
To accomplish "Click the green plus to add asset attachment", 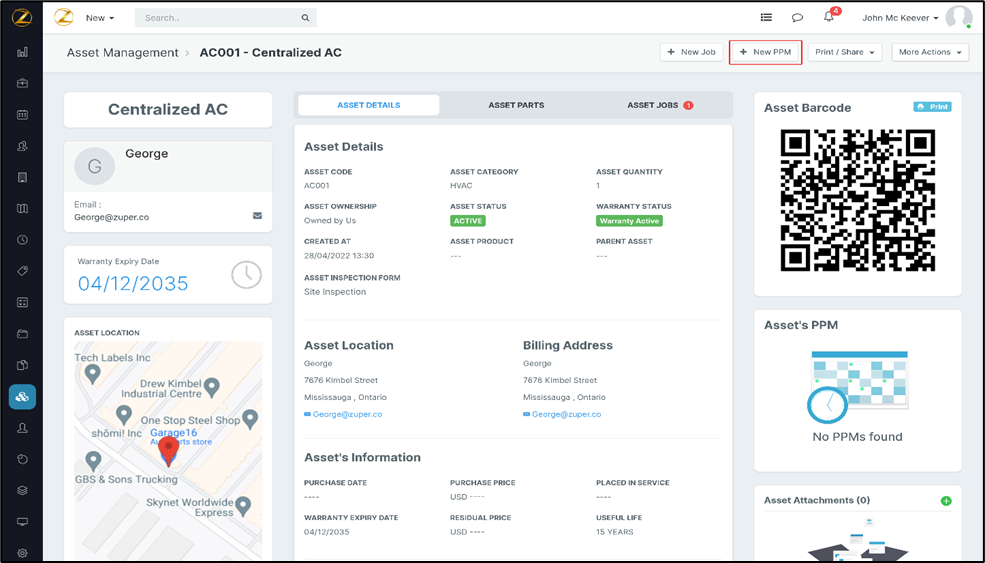I will 946,501.
